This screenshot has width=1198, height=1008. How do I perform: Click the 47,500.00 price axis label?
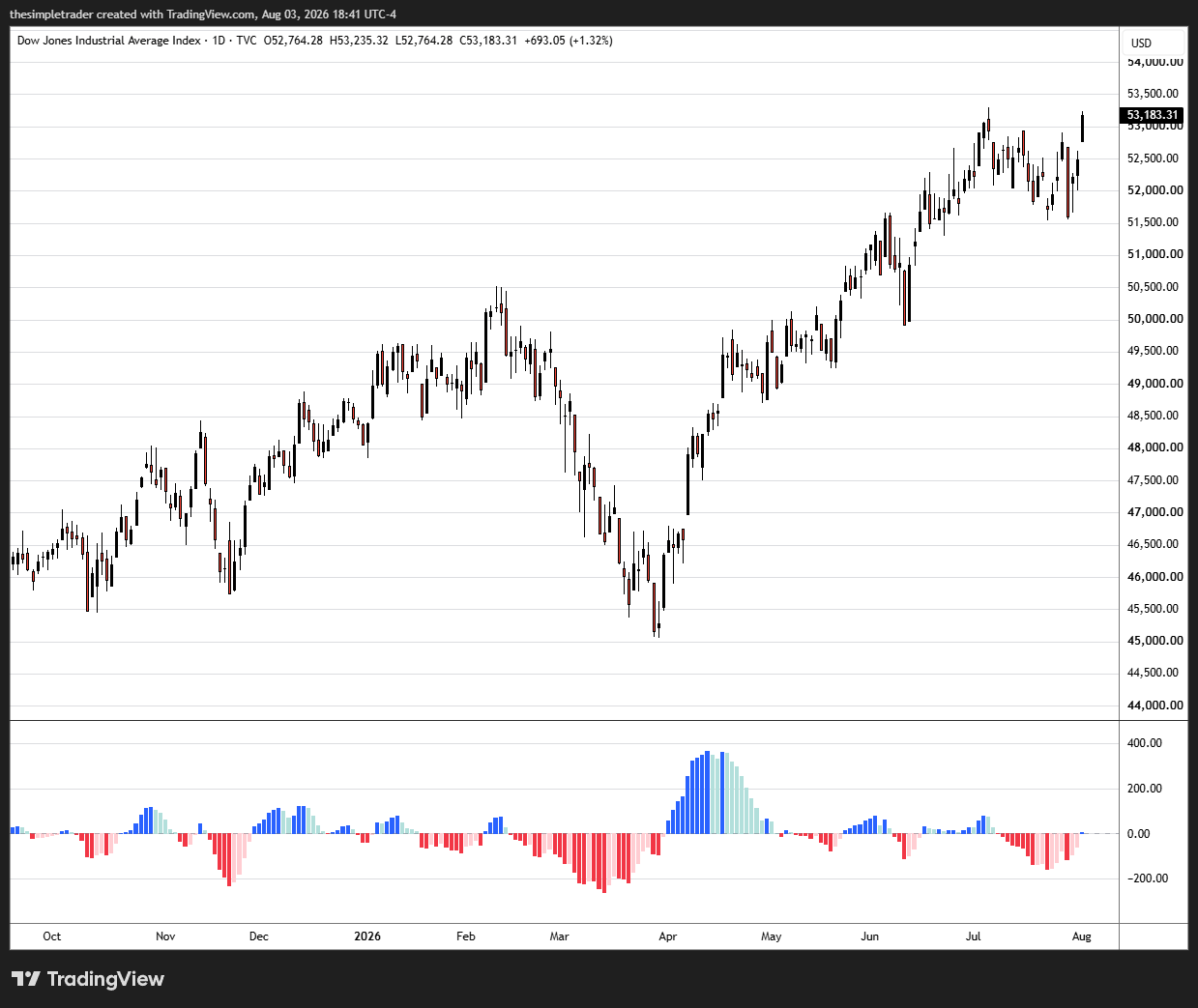pyautogui.click(x=1153, y=480)
